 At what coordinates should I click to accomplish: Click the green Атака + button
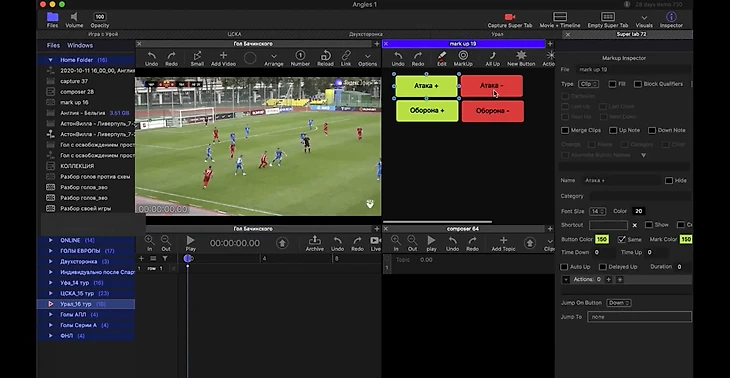tap(426, 86)
